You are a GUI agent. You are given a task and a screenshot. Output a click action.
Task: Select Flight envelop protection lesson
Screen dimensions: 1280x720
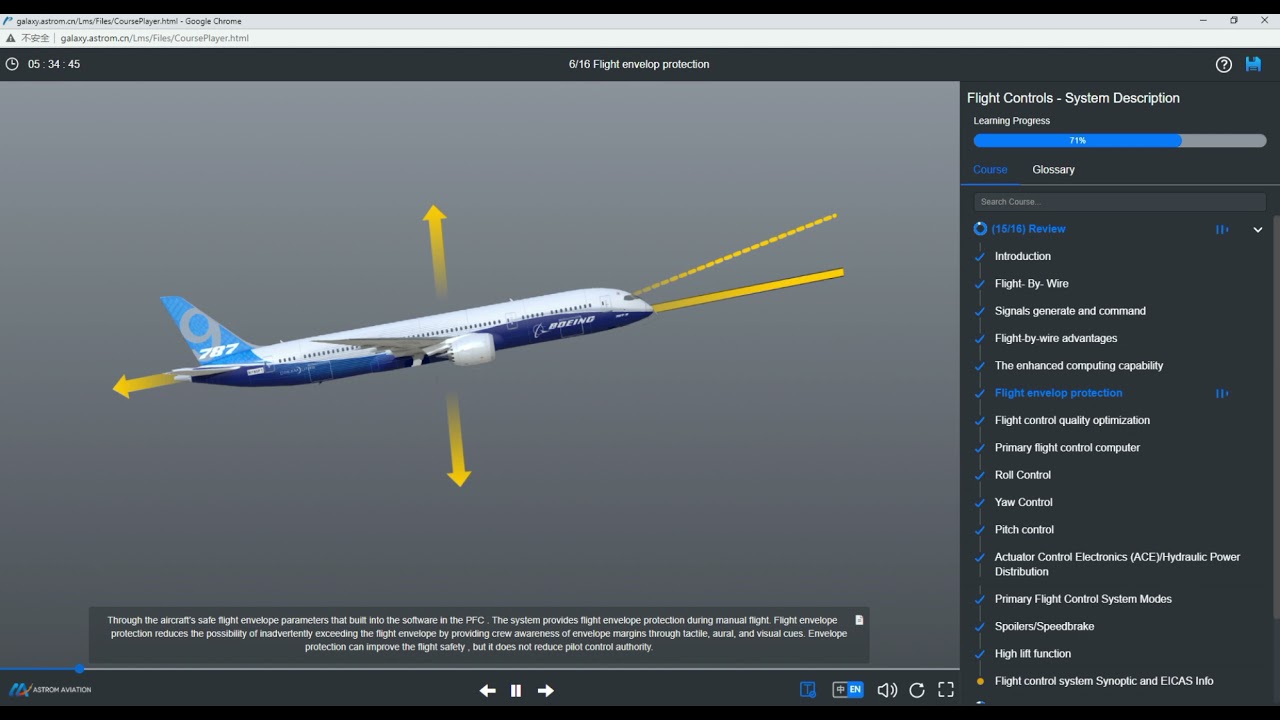1058,393
